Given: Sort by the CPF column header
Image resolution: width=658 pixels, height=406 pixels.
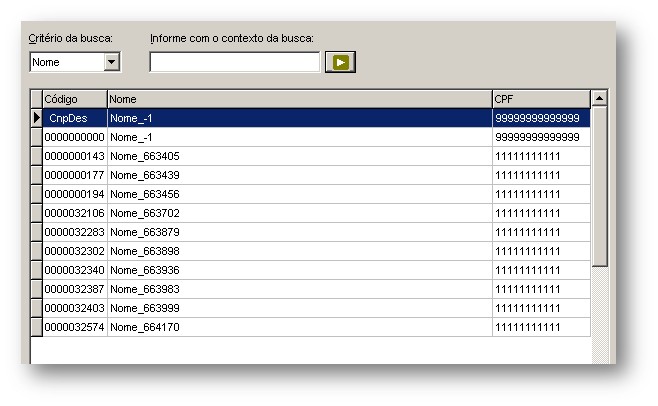Looking at the screenshot, I should (x=541, y=99).
